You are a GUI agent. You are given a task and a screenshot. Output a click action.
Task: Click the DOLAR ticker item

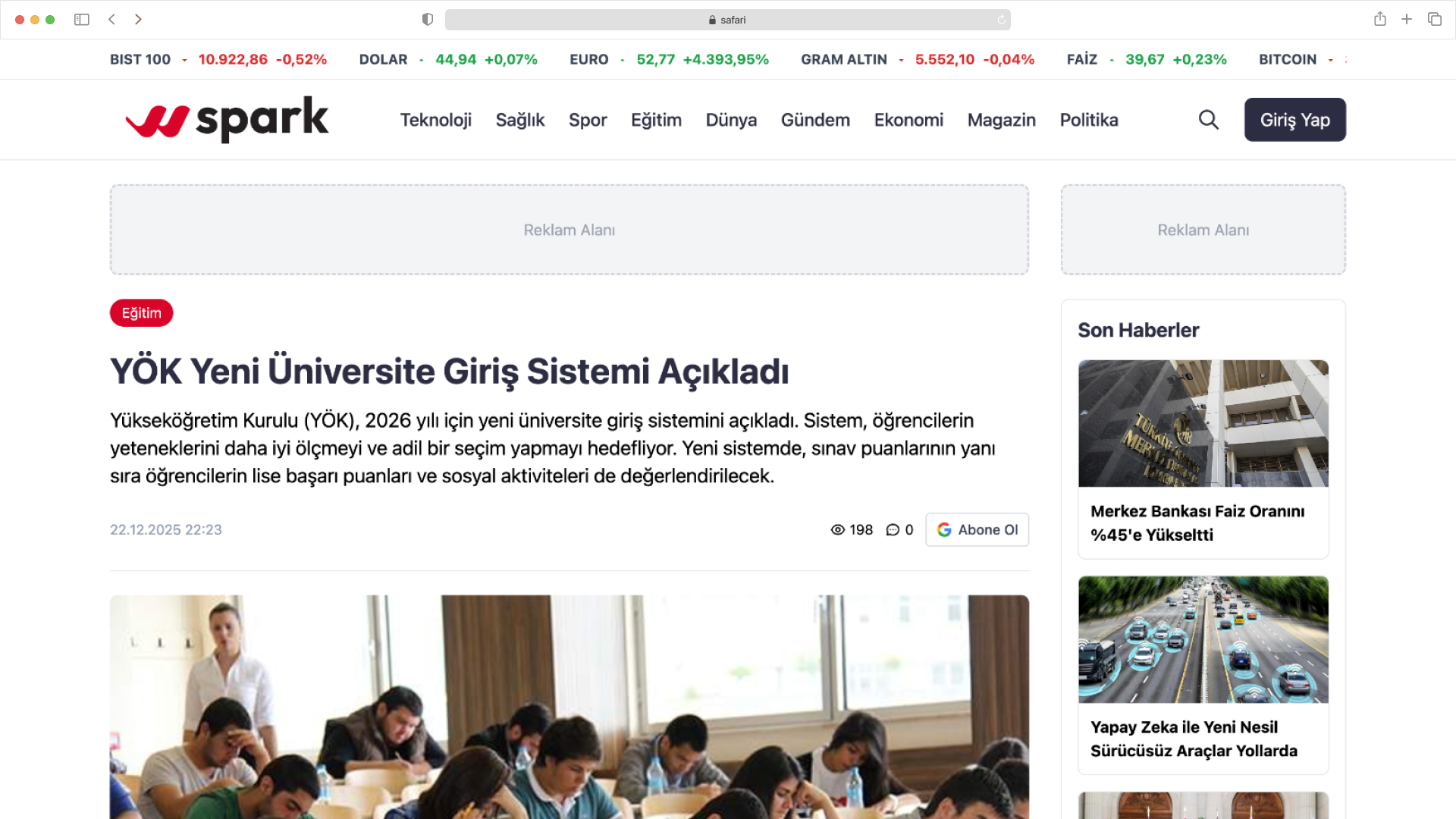[x=448, y=59]
